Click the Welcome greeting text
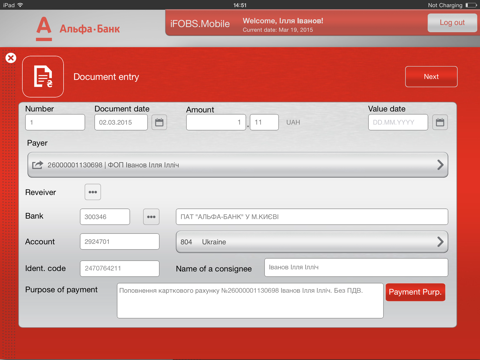 (283, 21)
